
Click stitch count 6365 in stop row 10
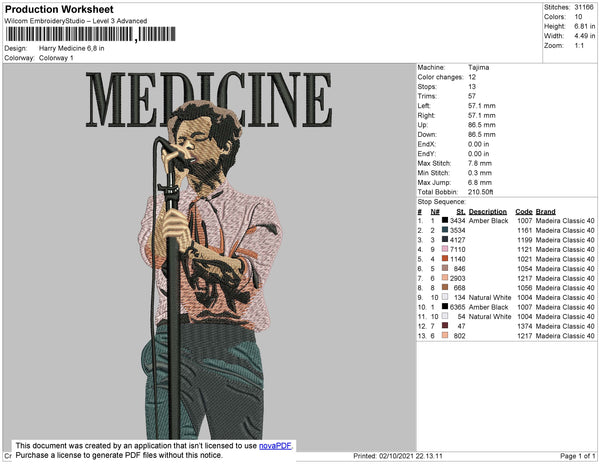click(x=458, y=307)
